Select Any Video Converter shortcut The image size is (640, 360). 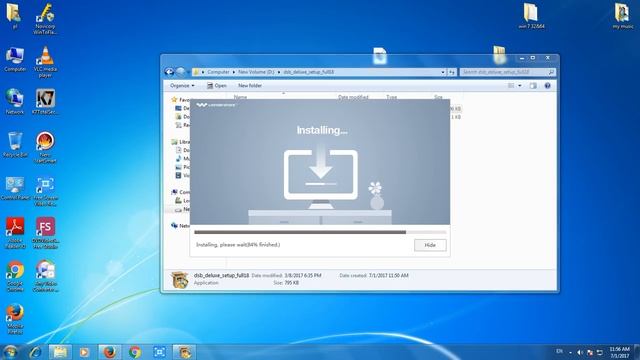[x=45, y=276]
